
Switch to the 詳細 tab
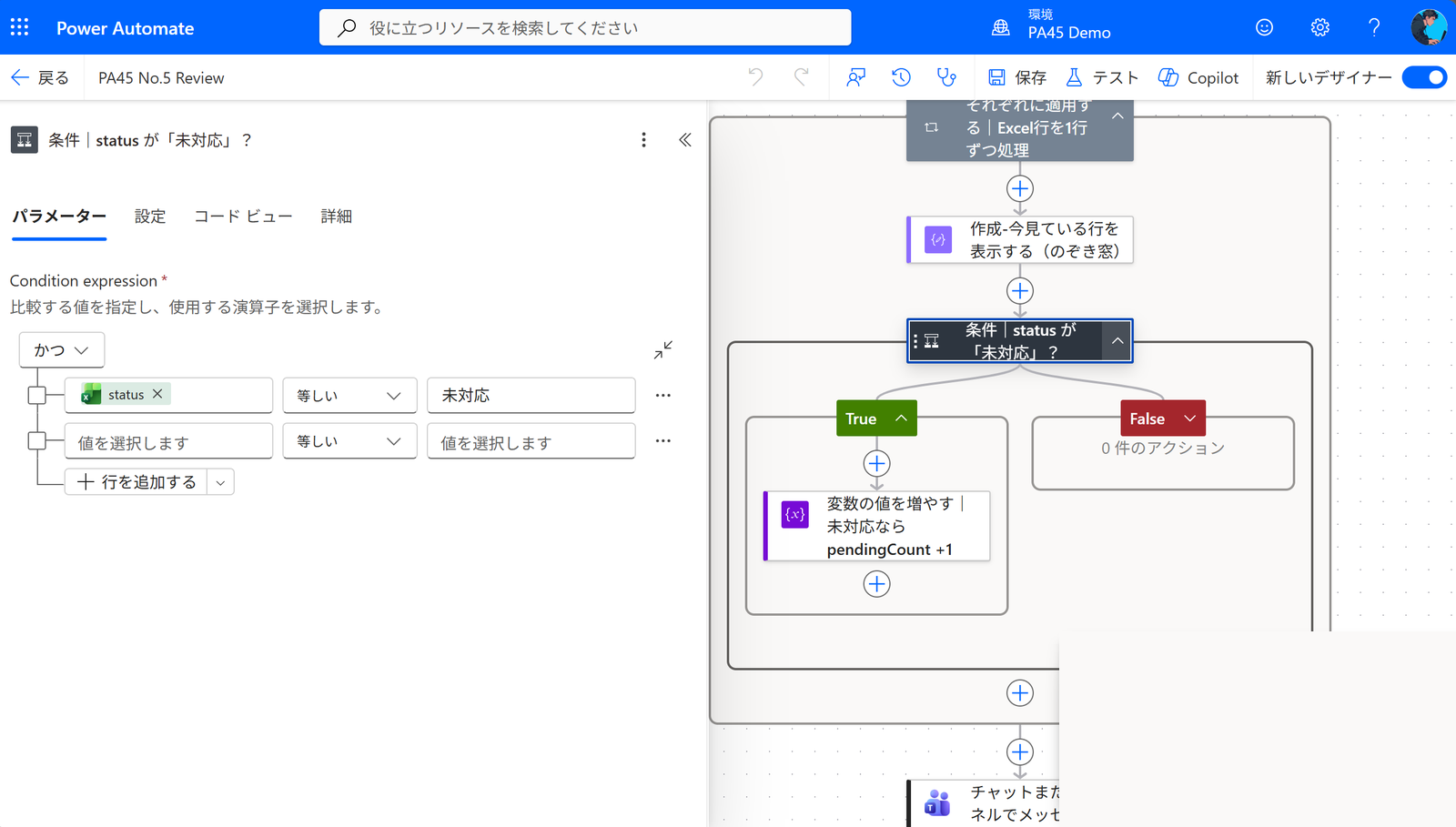336,217
